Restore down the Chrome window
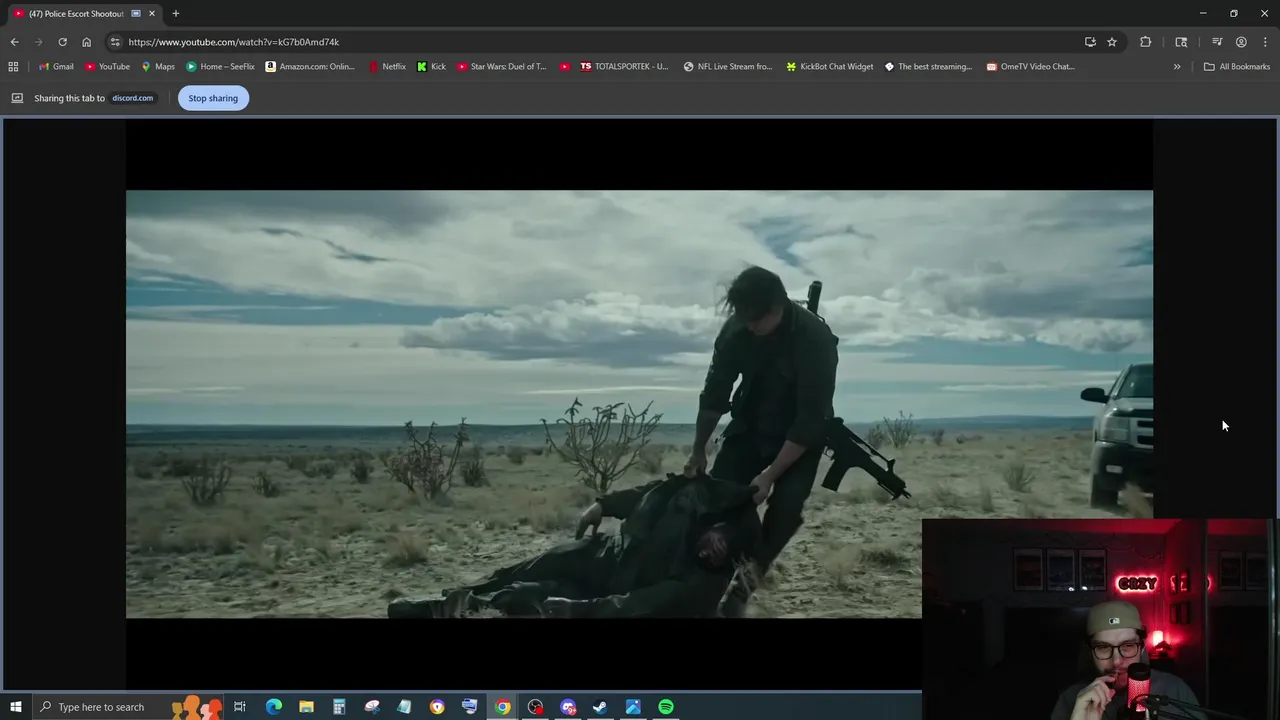1280x720 pixels. [1233, 13]
